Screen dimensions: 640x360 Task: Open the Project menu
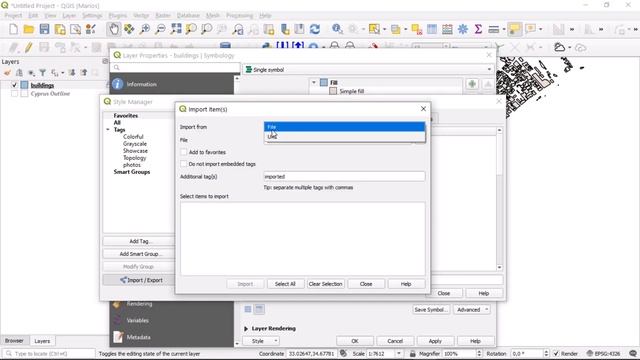click(x=13, y=16)
